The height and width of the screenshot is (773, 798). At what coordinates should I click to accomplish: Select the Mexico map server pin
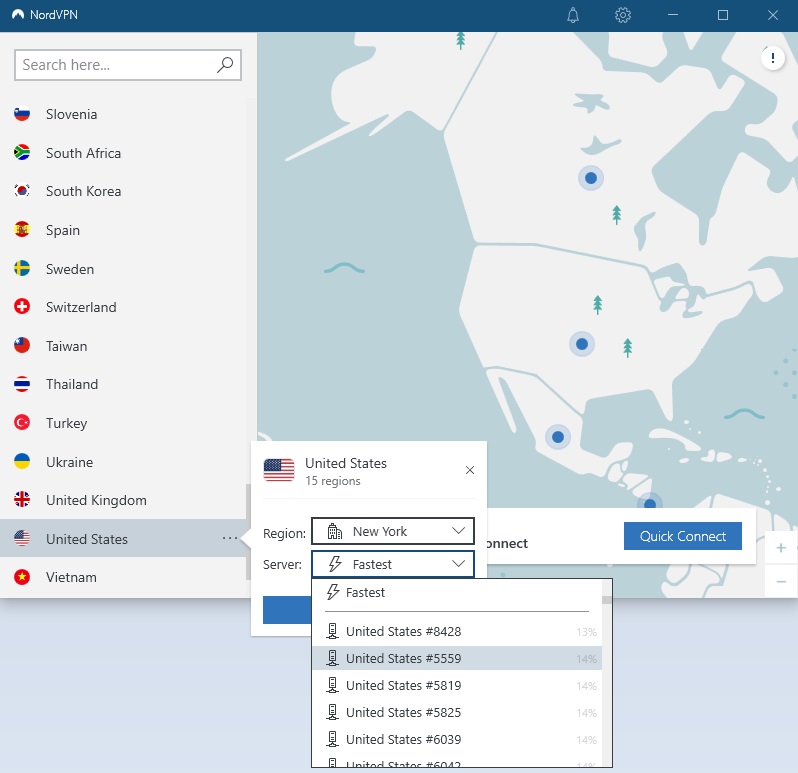pyautogui.click(x=558, y=437)
